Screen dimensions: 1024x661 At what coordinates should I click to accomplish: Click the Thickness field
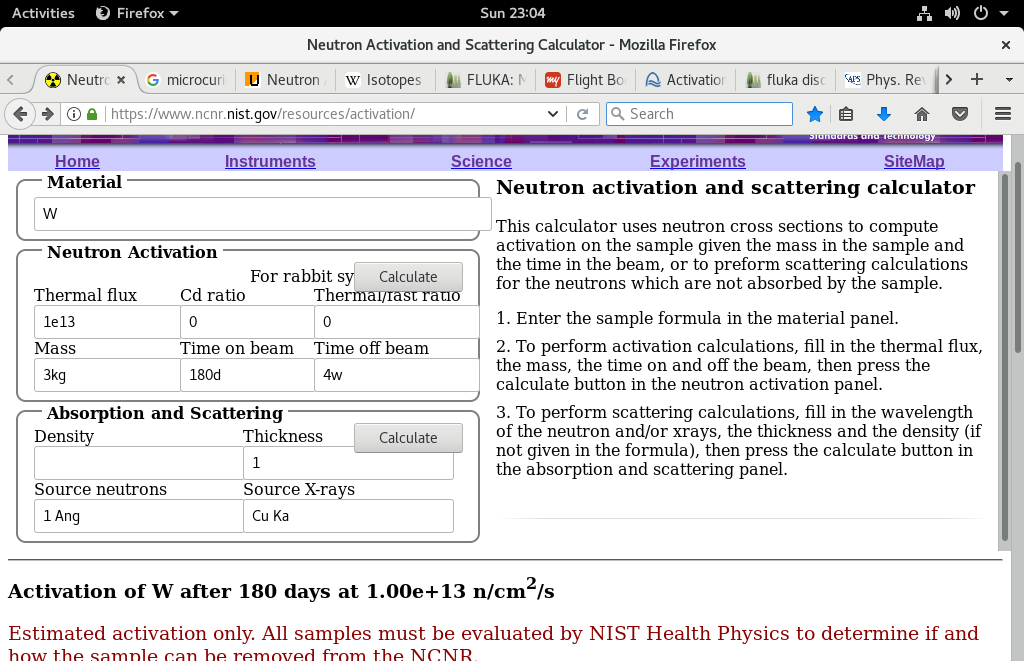(348, 463)
